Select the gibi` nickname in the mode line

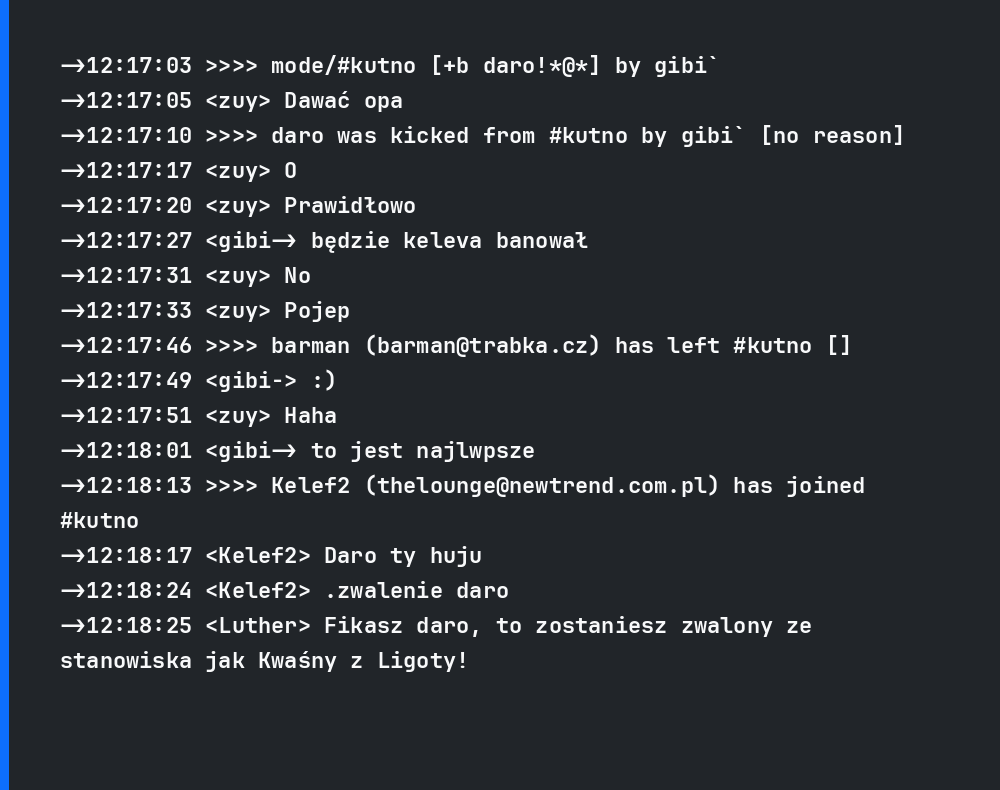point(686,66)
